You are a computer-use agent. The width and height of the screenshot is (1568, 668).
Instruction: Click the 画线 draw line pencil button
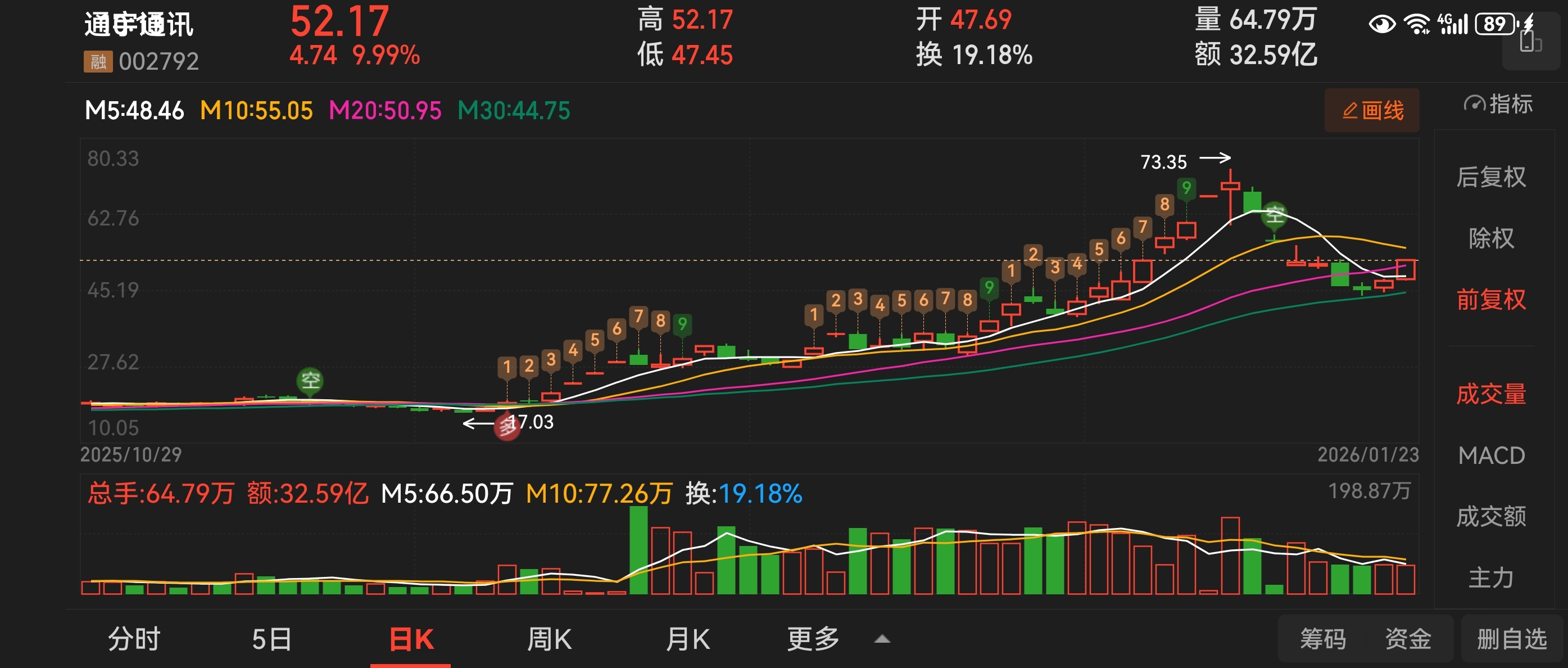(x=1371, y=111)
